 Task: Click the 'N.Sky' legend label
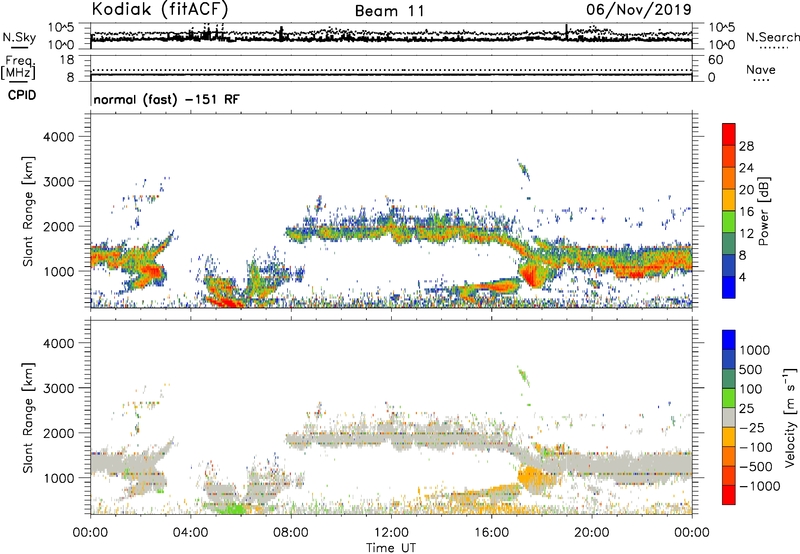[19, 37]
